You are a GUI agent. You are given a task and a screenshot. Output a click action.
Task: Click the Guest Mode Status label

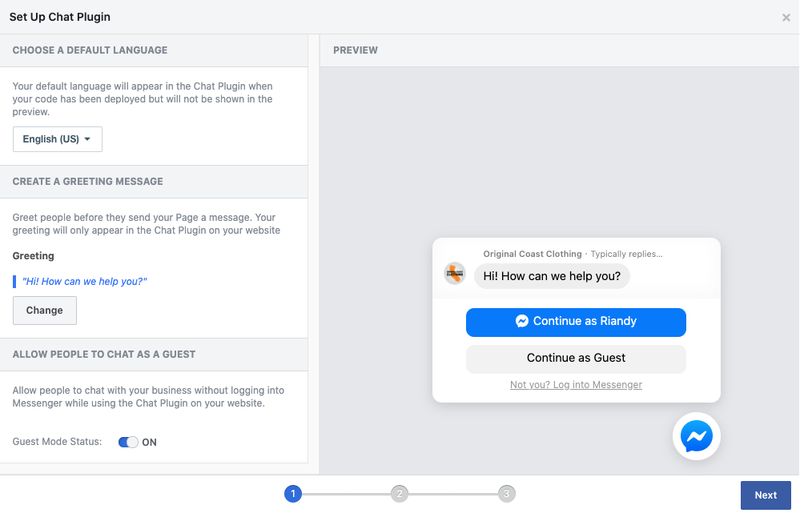pyautogui.click(x=57, y=441)
